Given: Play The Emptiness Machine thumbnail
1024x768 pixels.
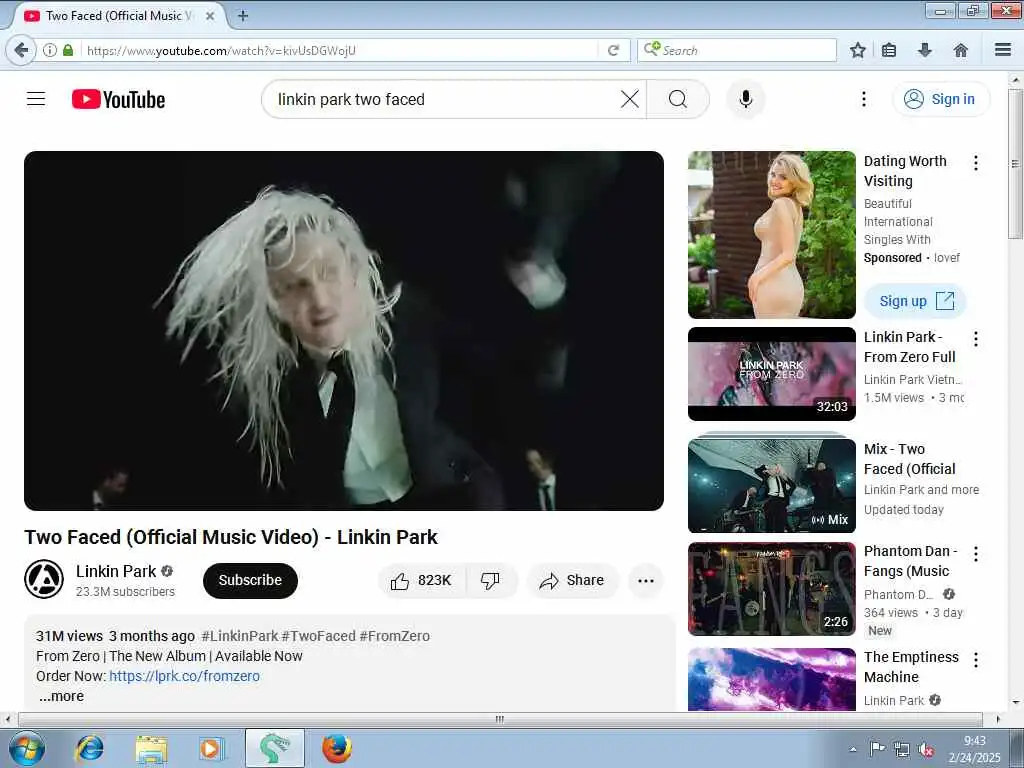Looking at the screenshot, I should click(771, 679).
